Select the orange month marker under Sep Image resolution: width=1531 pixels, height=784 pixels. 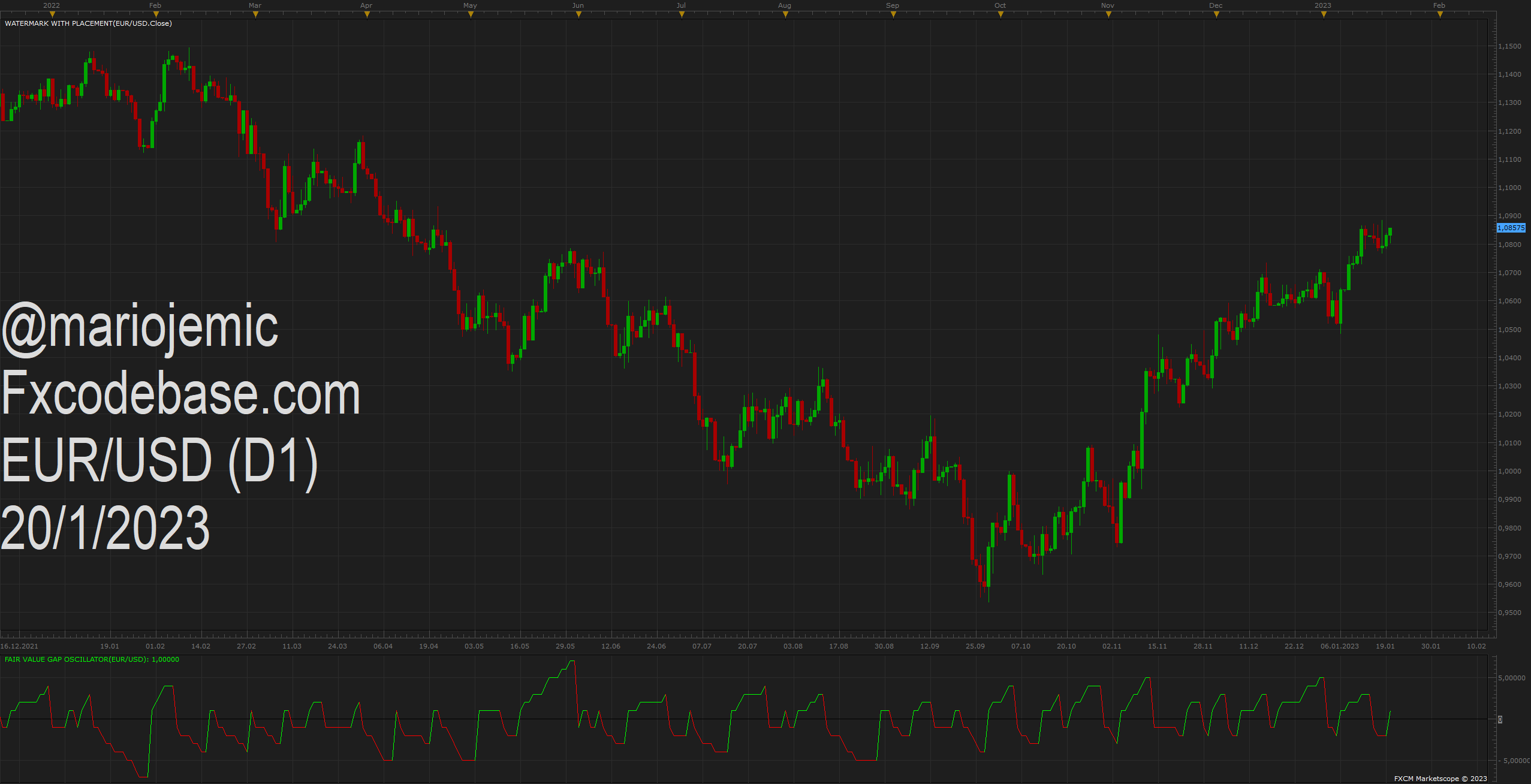pyautogui.click(x=893, y=14)
